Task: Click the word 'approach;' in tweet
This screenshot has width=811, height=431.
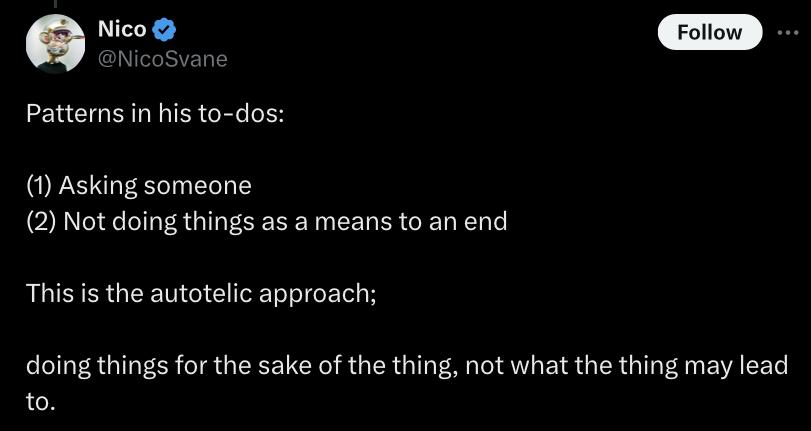Action: tap(317, 295)
